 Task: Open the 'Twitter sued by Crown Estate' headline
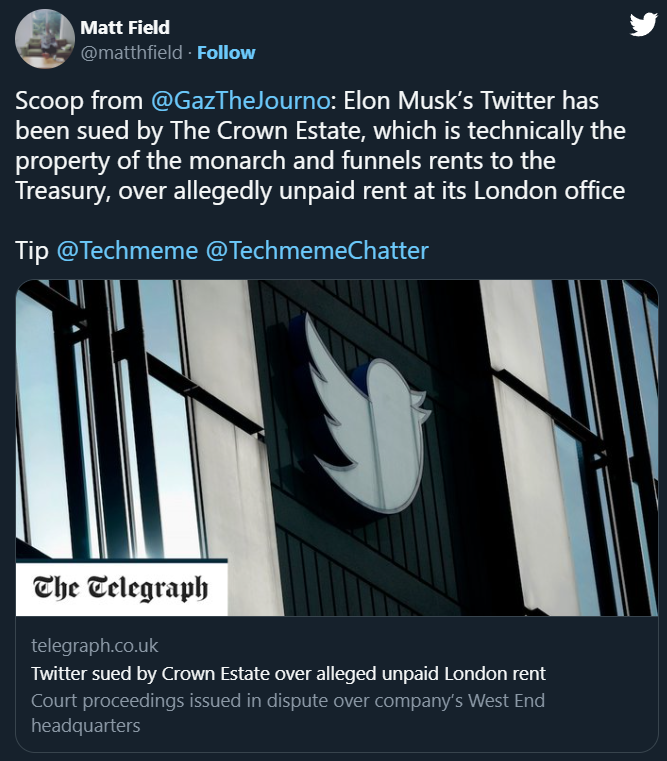coord(288,672)
